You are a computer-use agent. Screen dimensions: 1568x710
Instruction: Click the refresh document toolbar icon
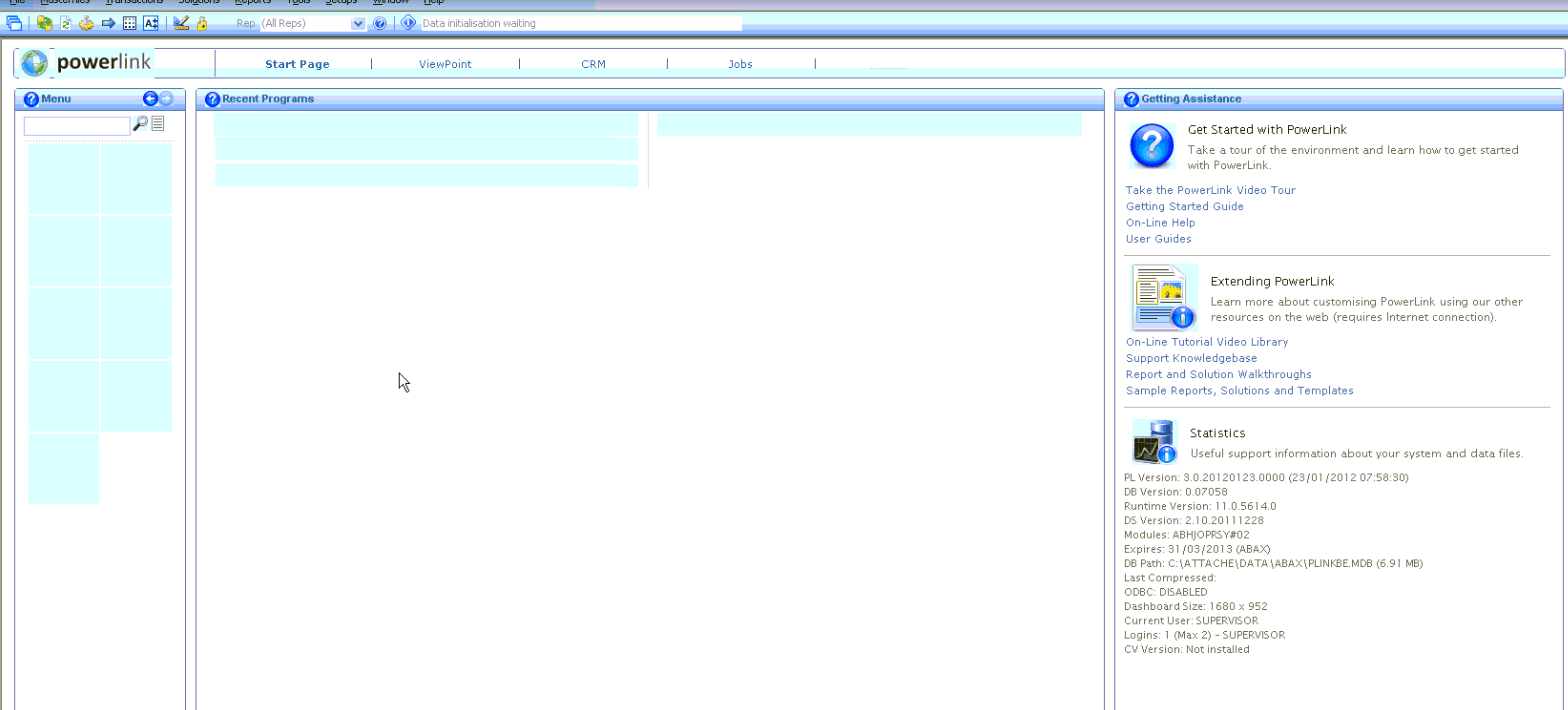click(x=66, y=23)
